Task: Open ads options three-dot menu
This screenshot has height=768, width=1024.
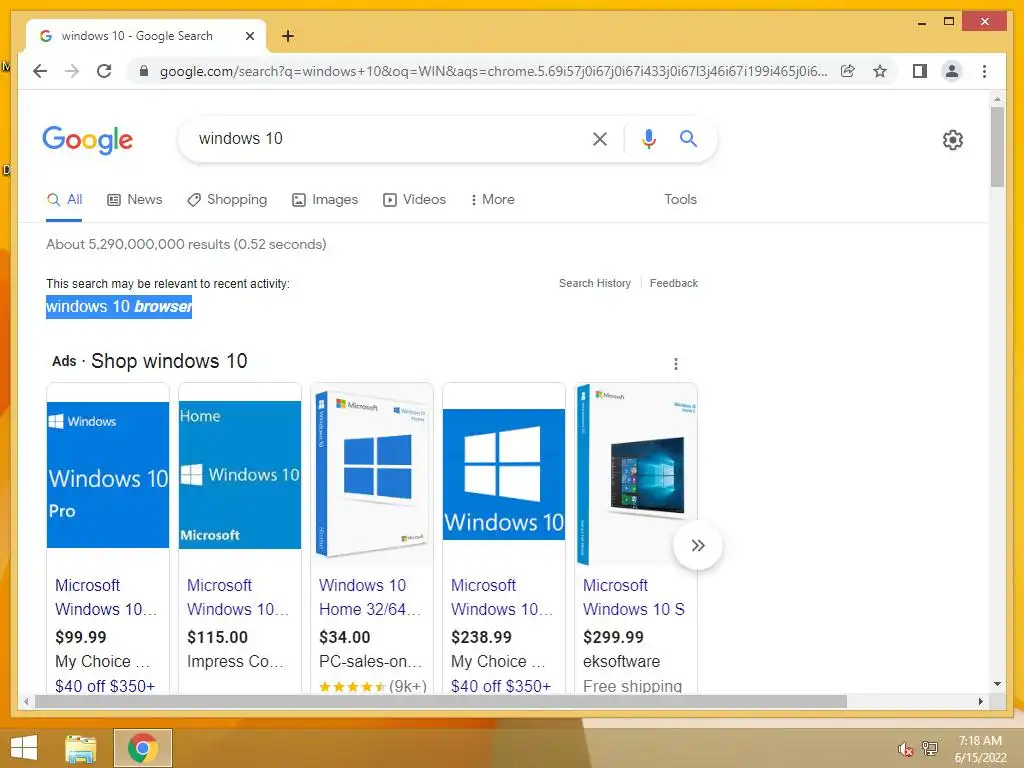Action: point(676,364)
